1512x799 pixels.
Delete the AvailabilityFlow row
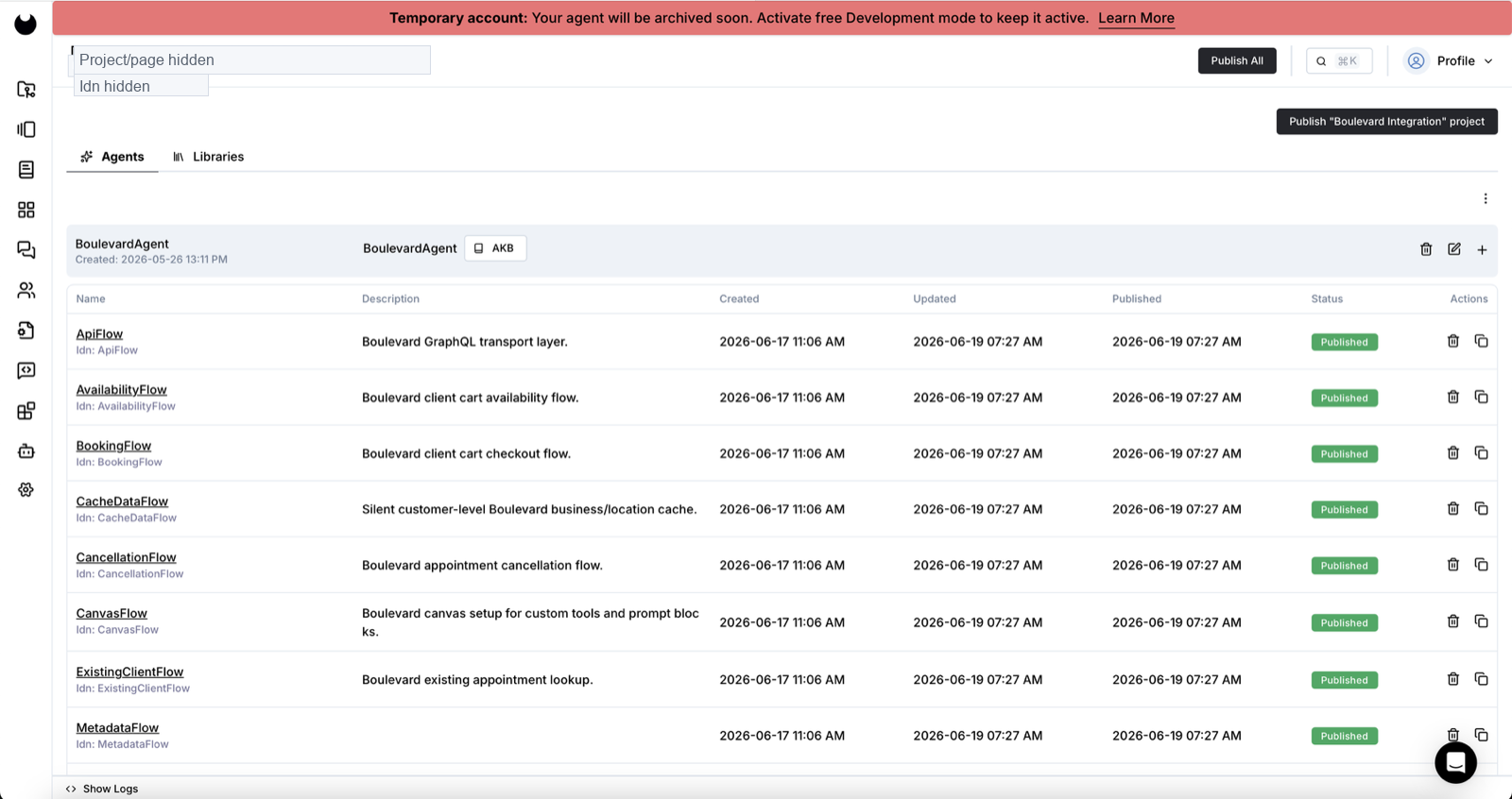(x=1453, y=397)
